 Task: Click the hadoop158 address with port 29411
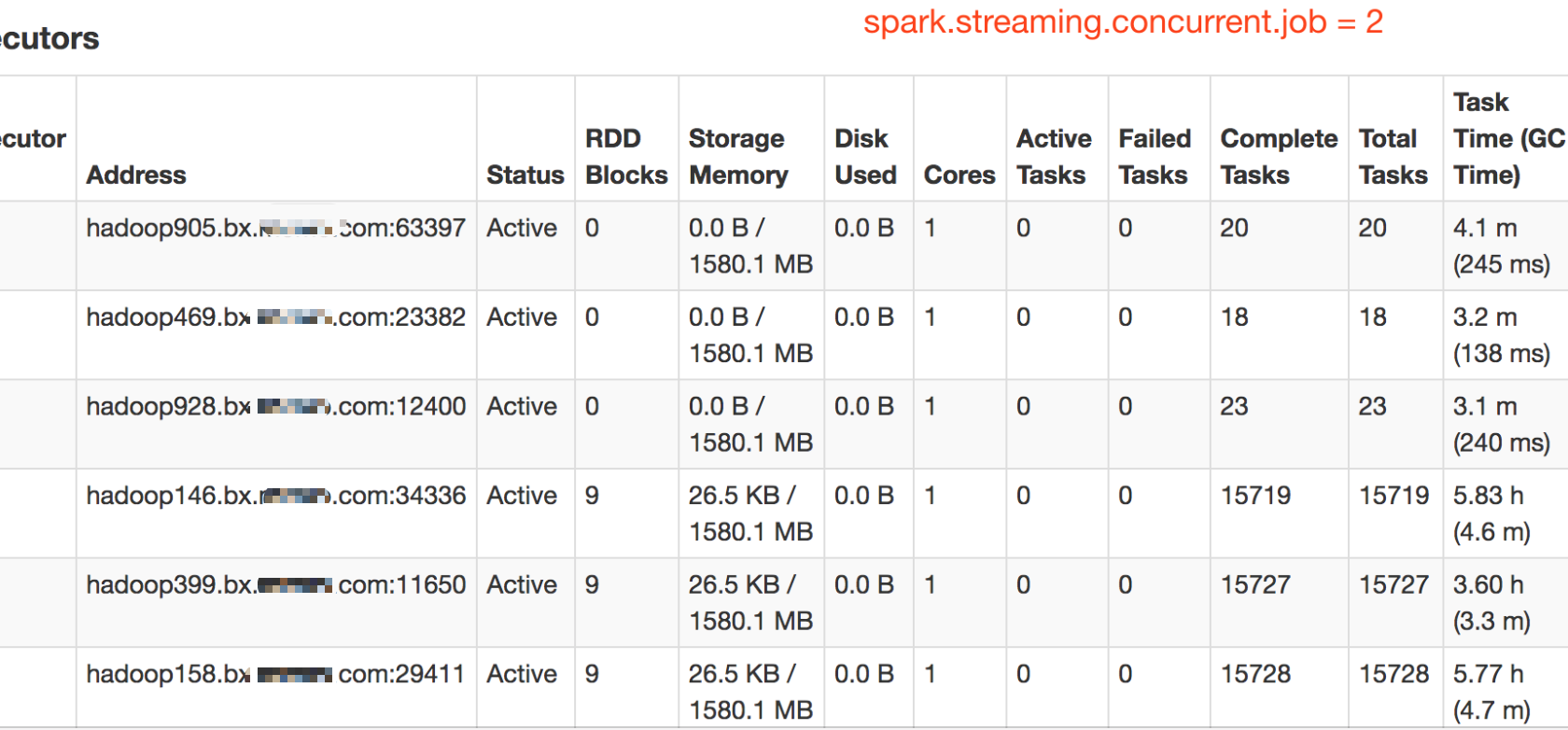[x=275, y=674]
